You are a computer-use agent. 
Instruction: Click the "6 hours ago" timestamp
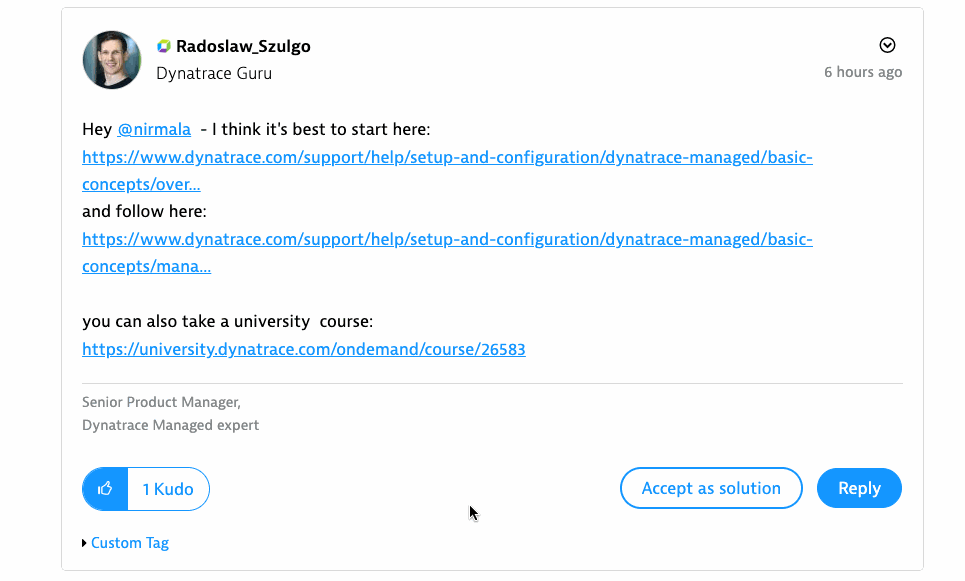(863, 72)
